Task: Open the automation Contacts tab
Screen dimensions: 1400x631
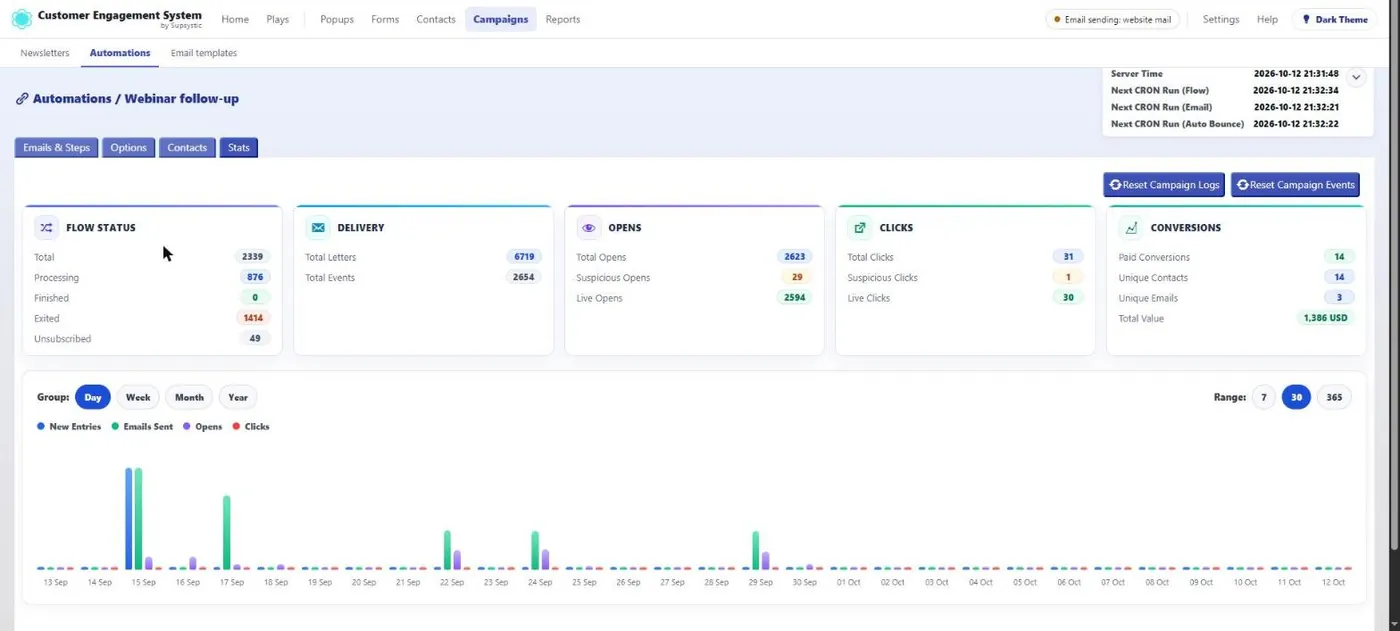Action: point(187,147)
